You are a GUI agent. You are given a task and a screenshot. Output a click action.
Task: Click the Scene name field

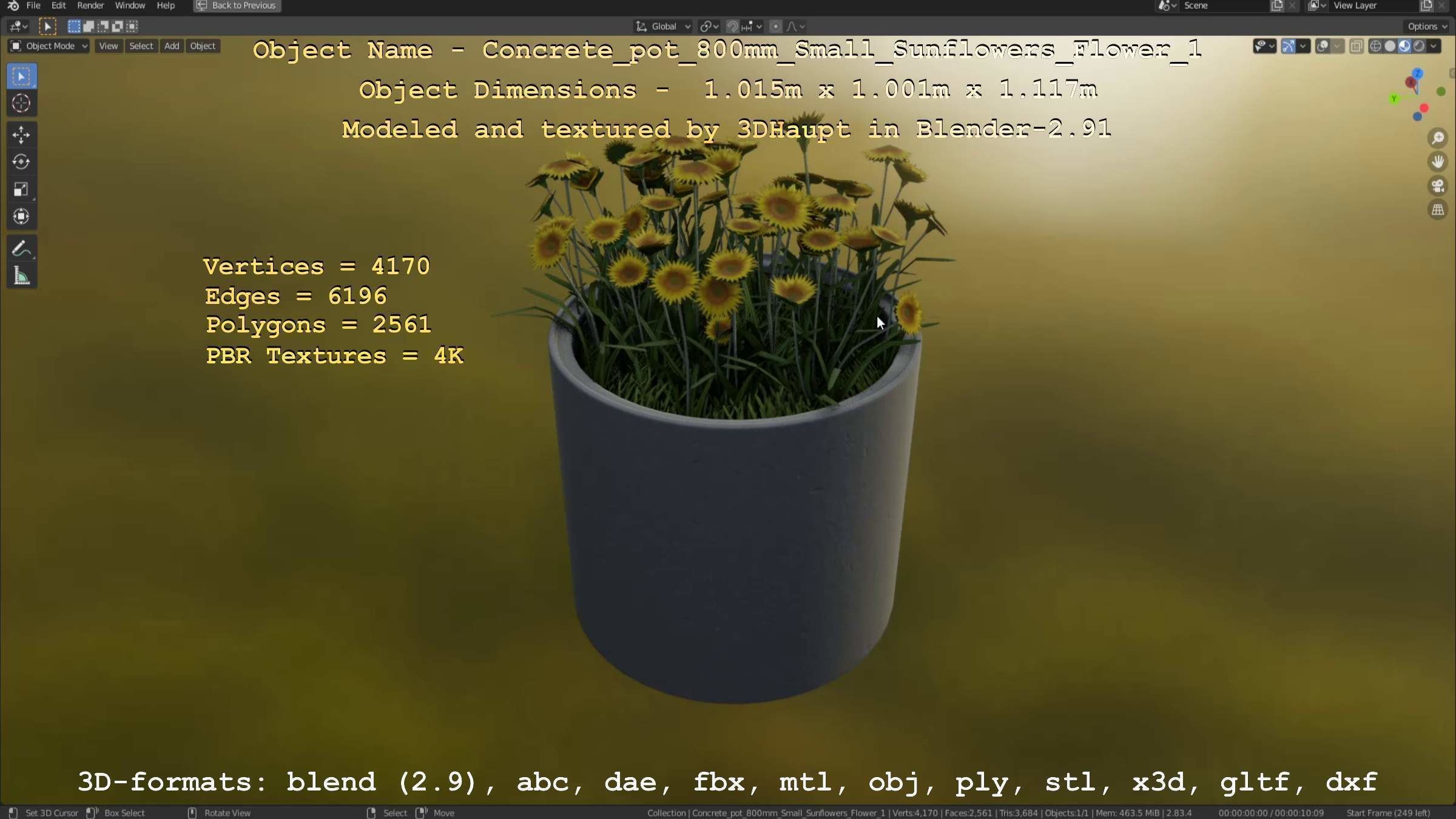pyautogui.click(x=1224, y=5)
